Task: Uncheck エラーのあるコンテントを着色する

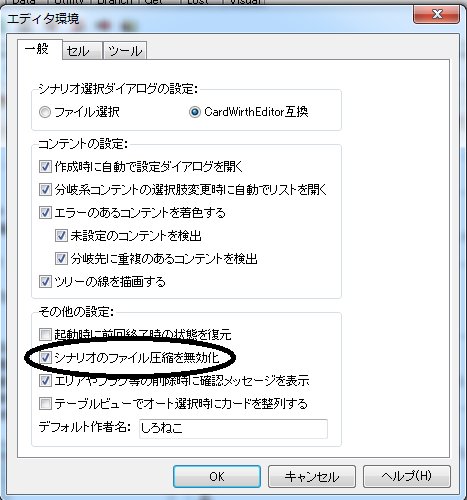Action: pos(45,212)
